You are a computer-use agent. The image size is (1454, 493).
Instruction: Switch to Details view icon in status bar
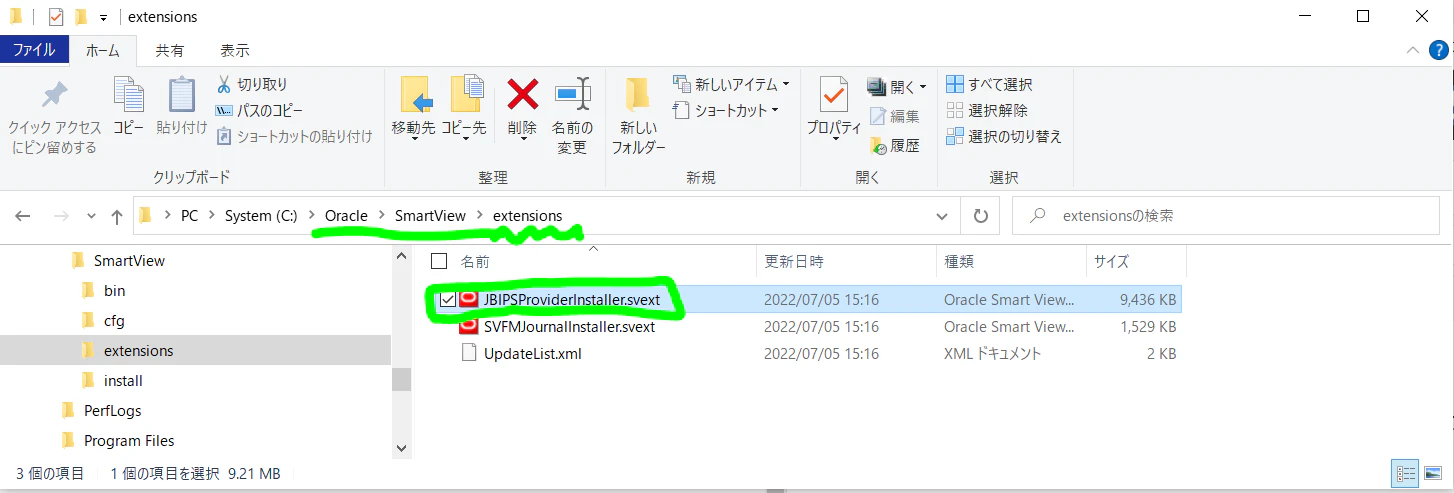click(1406, 474)
